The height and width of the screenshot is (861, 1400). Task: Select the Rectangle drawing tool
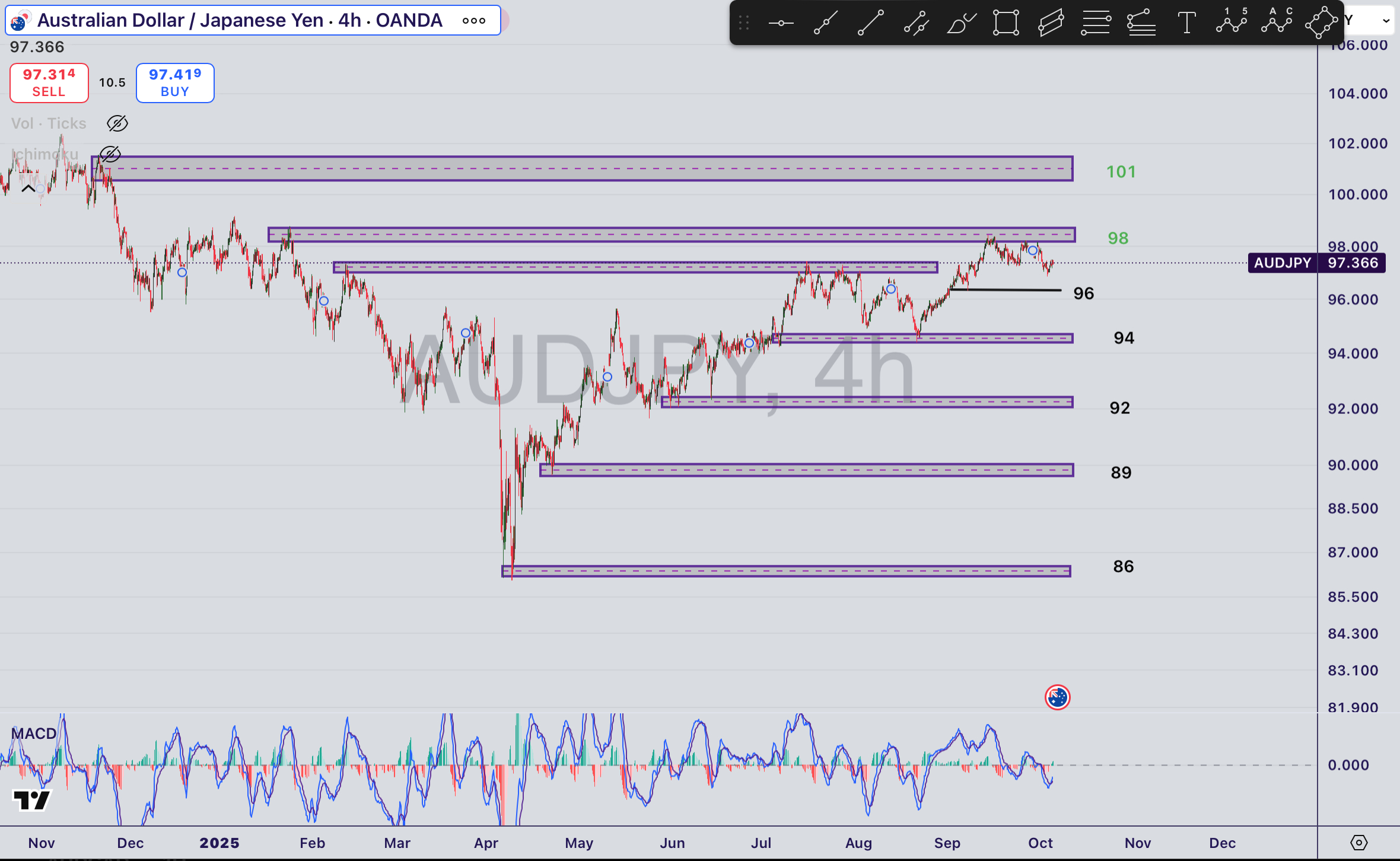pos(1006,21)
